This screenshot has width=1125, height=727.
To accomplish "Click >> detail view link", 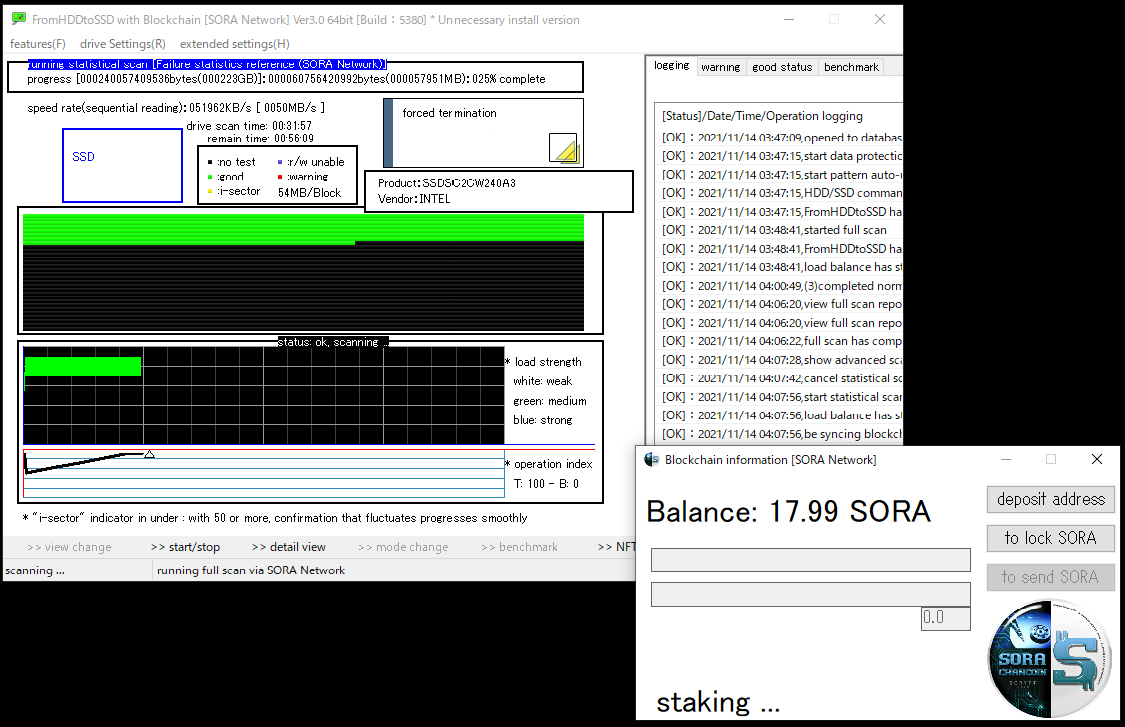I will (288, 547).
